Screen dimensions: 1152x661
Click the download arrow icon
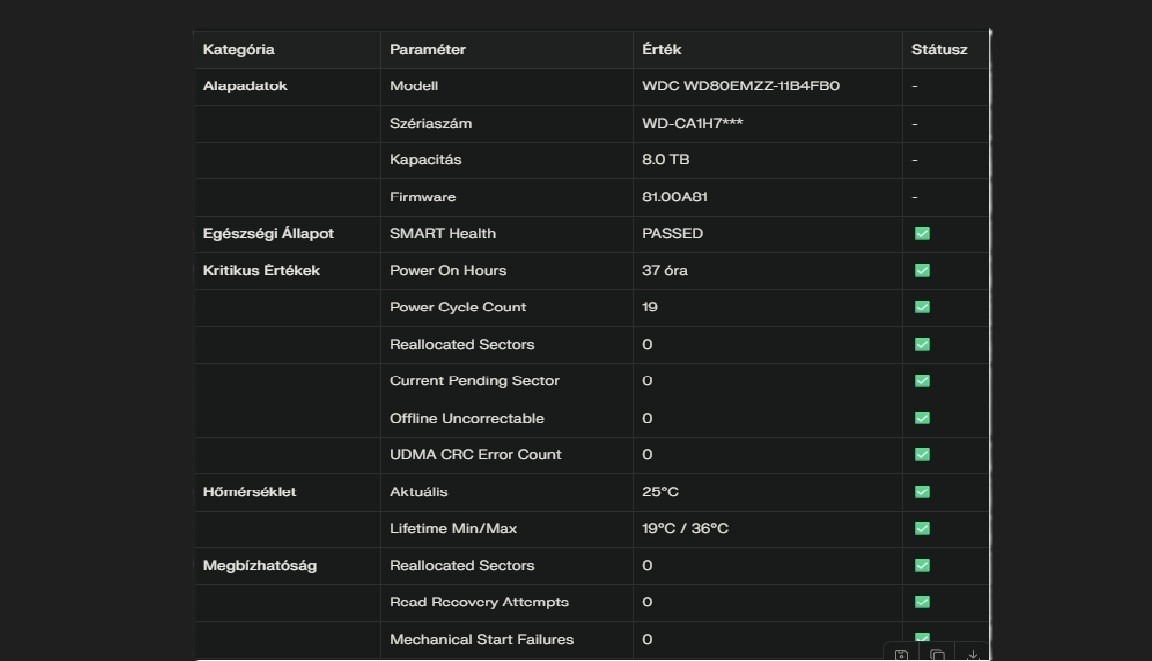coord(972,655)
